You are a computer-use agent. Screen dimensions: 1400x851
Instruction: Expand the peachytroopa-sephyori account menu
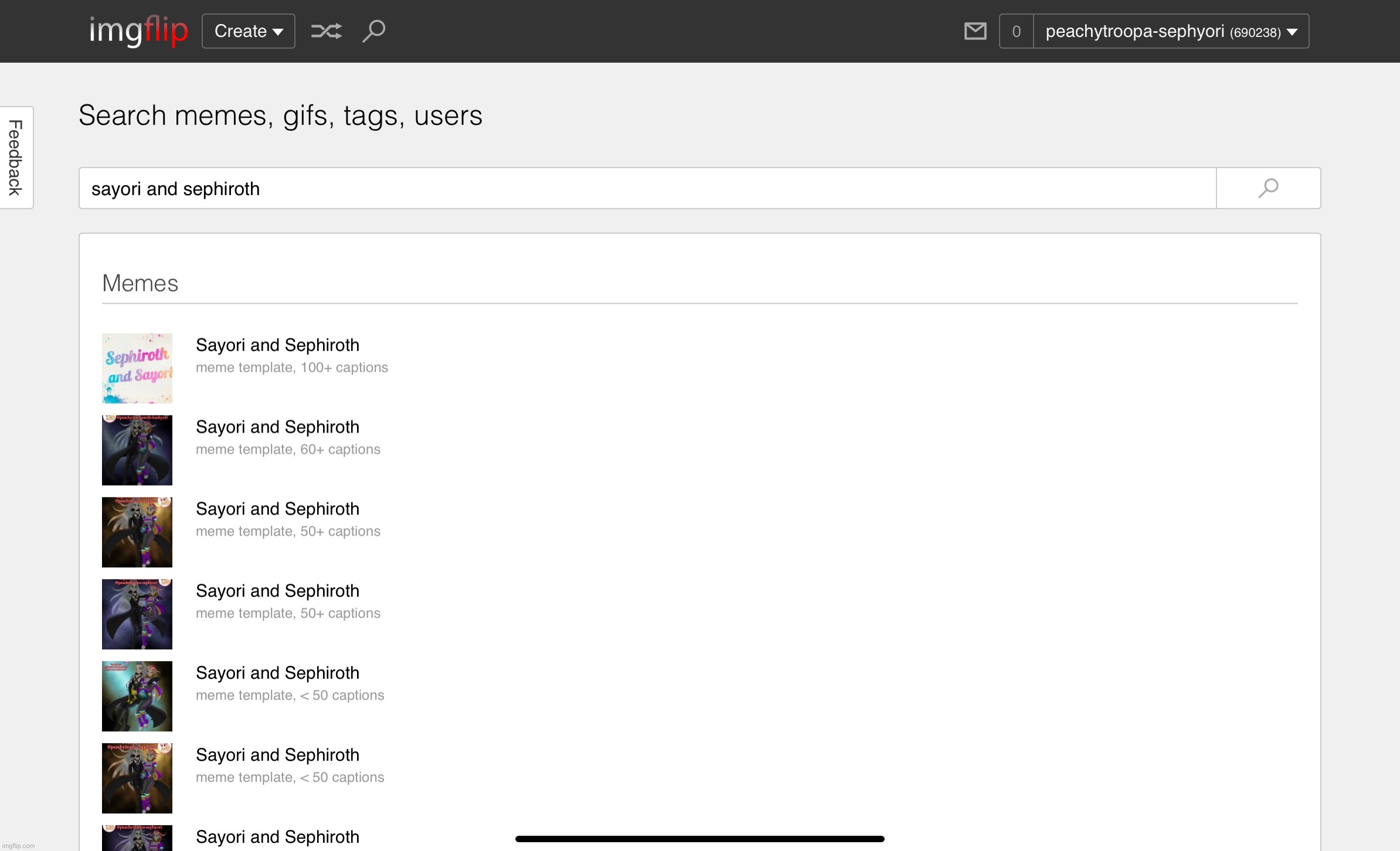click(x=1171, y=31)
